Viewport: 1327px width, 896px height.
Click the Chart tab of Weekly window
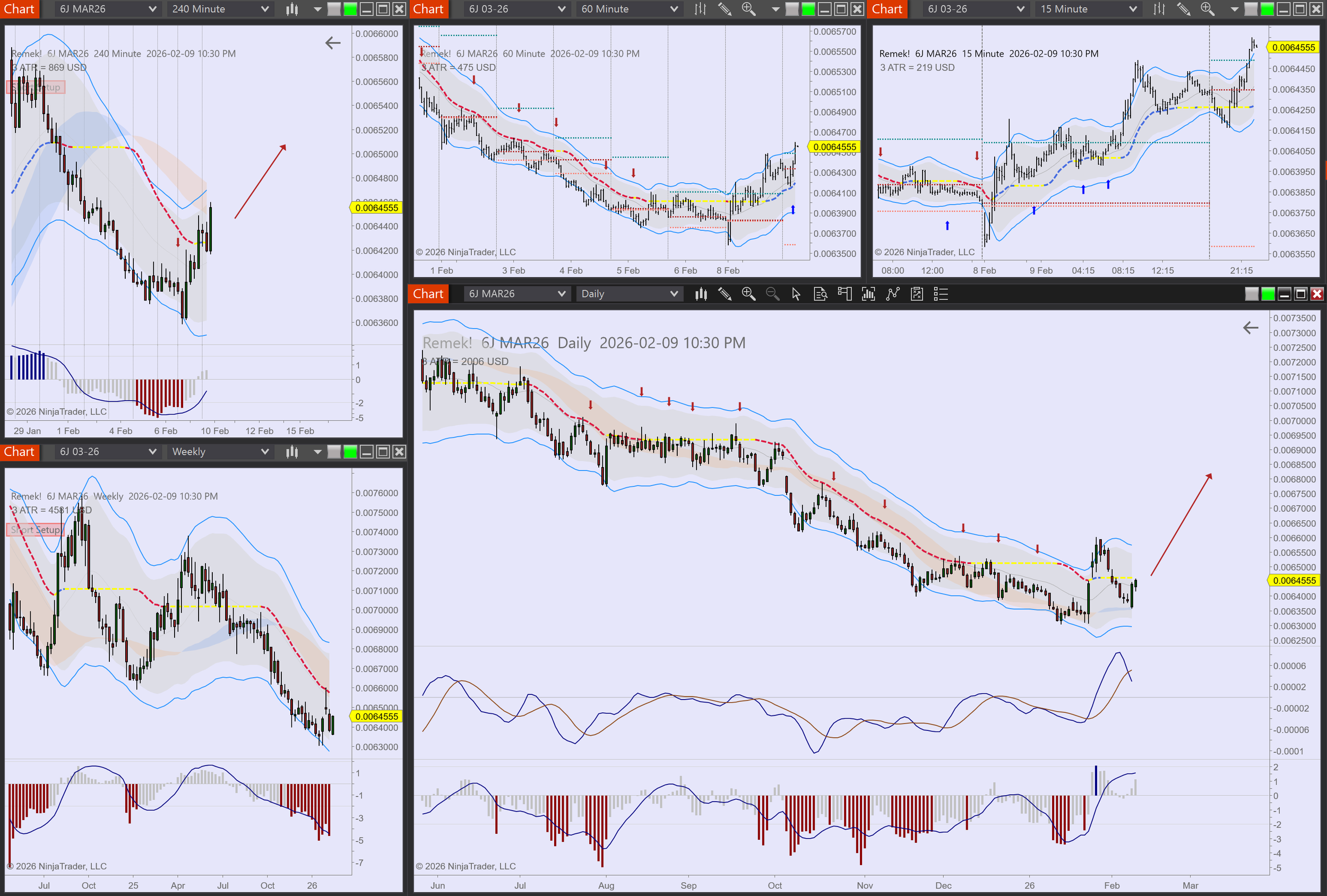coord(20,452)
